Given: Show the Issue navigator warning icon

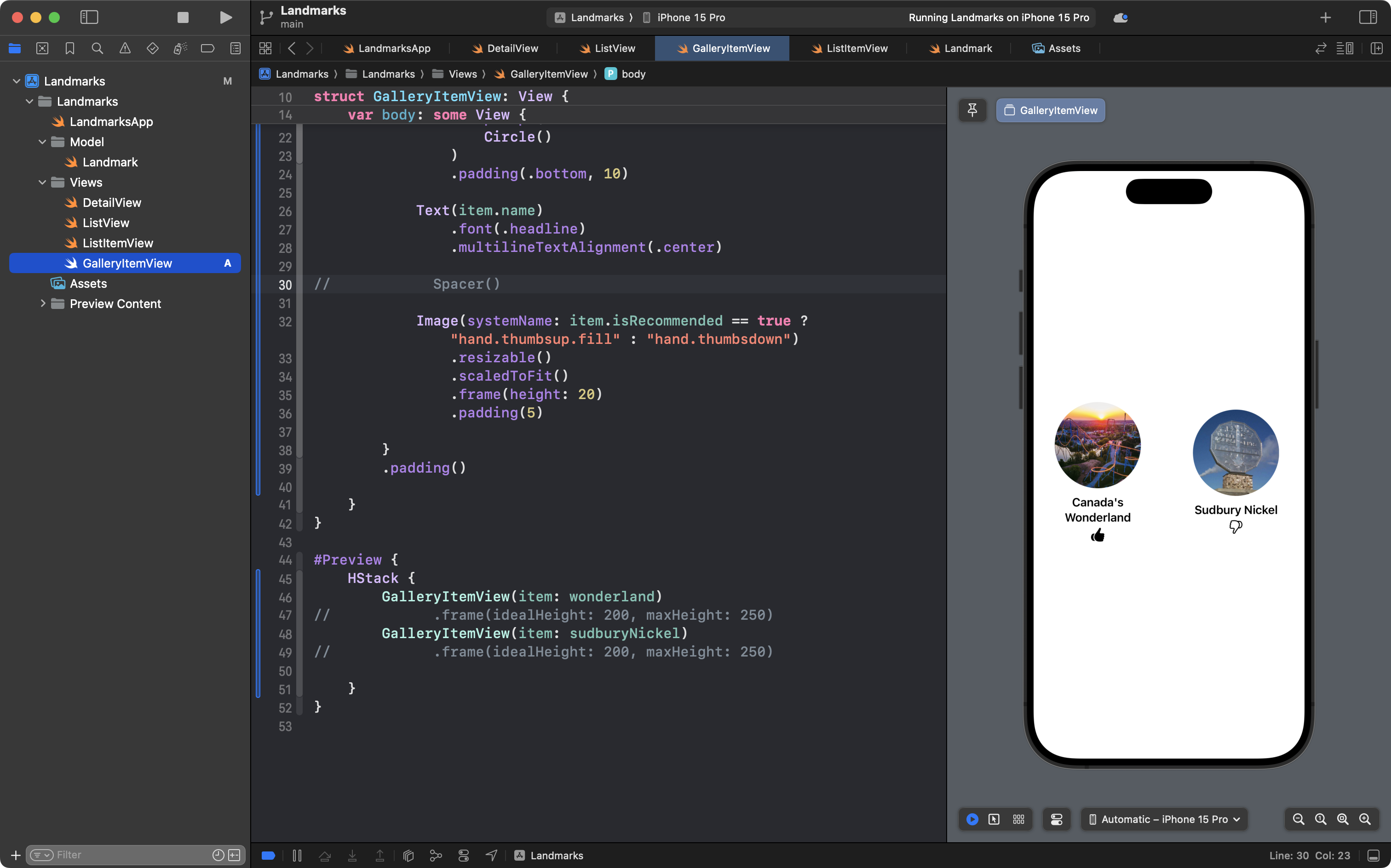Looking at the screenshot, I should pyautogui.click(x=125, y=48).
